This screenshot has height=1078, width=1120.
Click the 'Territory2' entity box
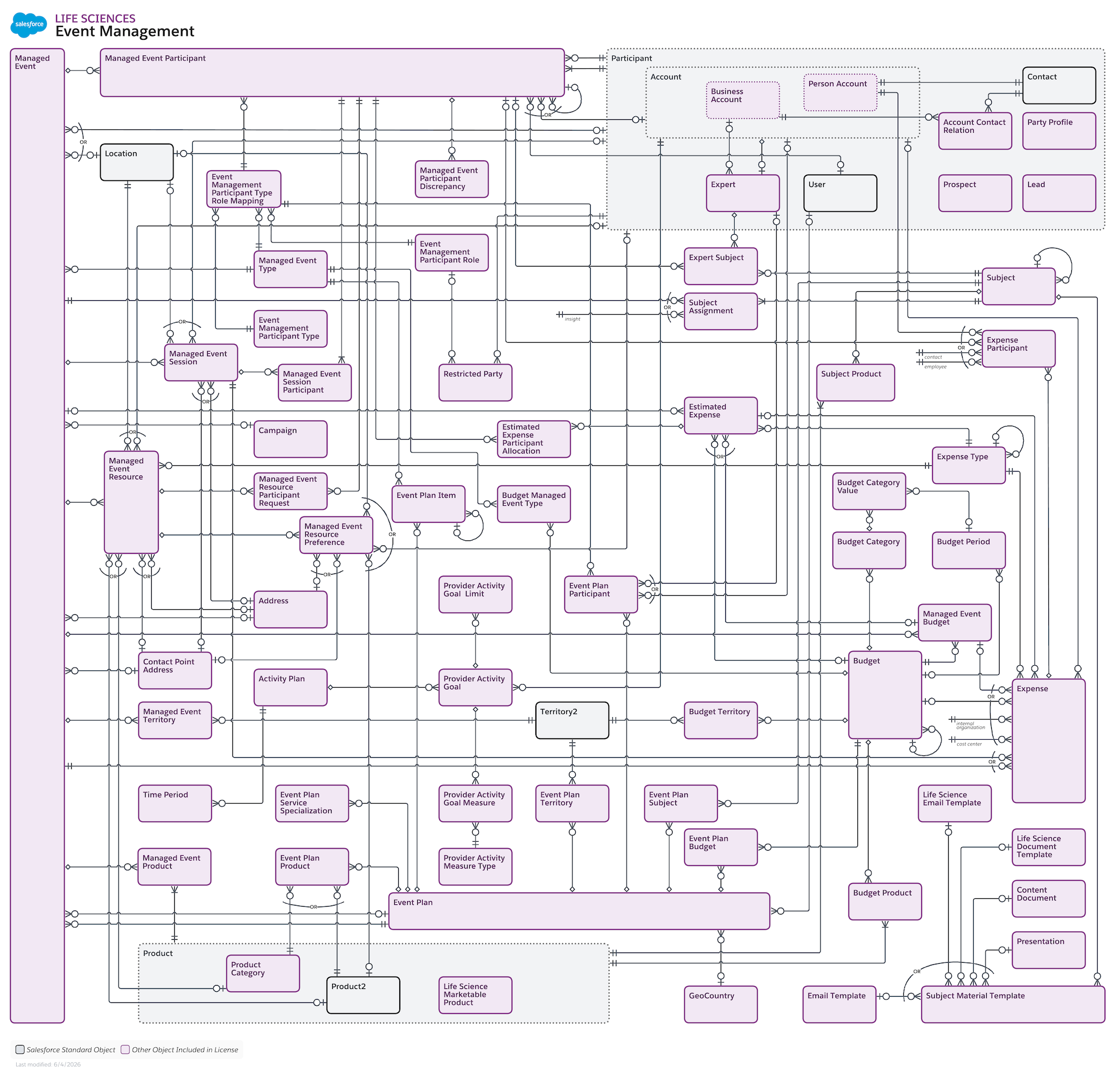[572, 720]
